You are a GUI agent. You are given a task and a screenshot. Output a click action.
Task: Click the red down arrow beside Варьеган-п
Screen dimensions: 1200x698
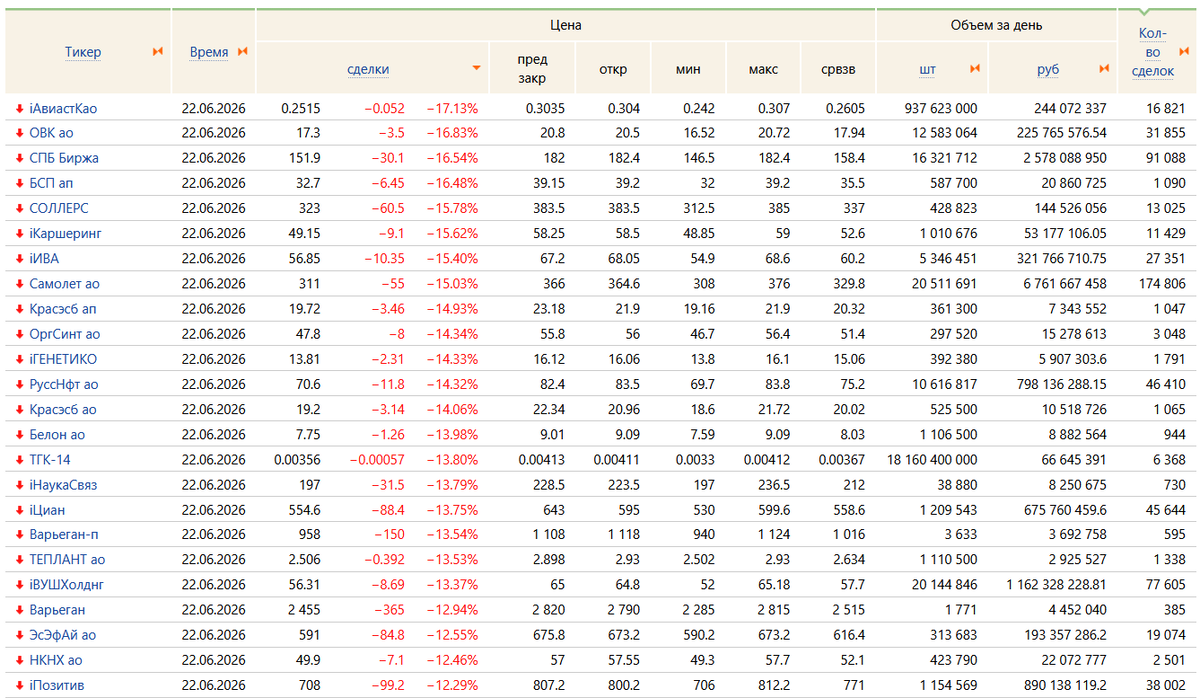coord(18,535)
